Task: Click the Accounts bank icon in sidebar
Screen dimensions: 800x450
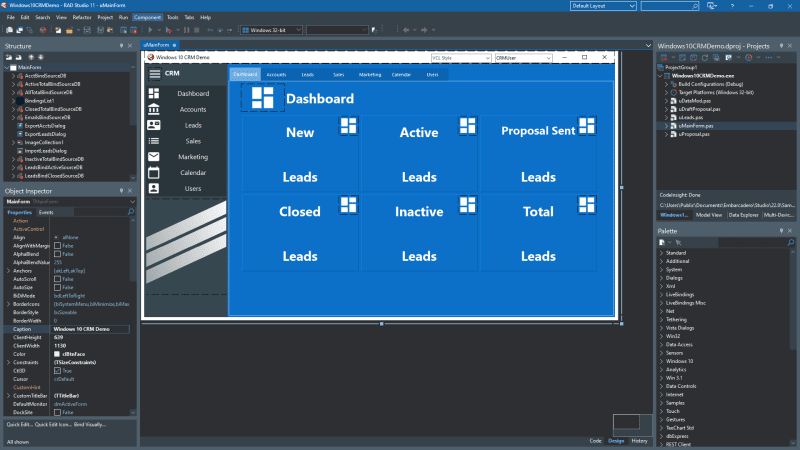Action: 154,109
